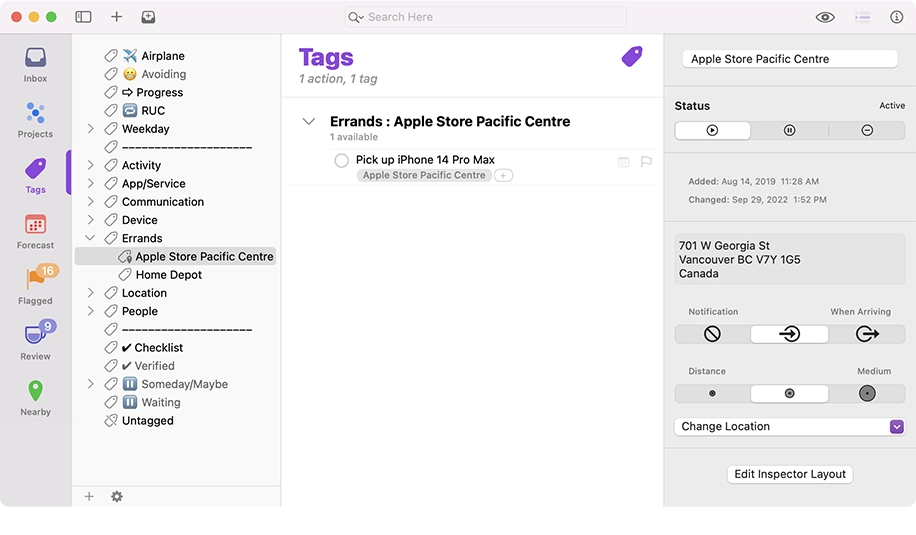This screenshot has height=535, width=916.
Task: Click the Tags heading
Action: [x=326, y=57]
